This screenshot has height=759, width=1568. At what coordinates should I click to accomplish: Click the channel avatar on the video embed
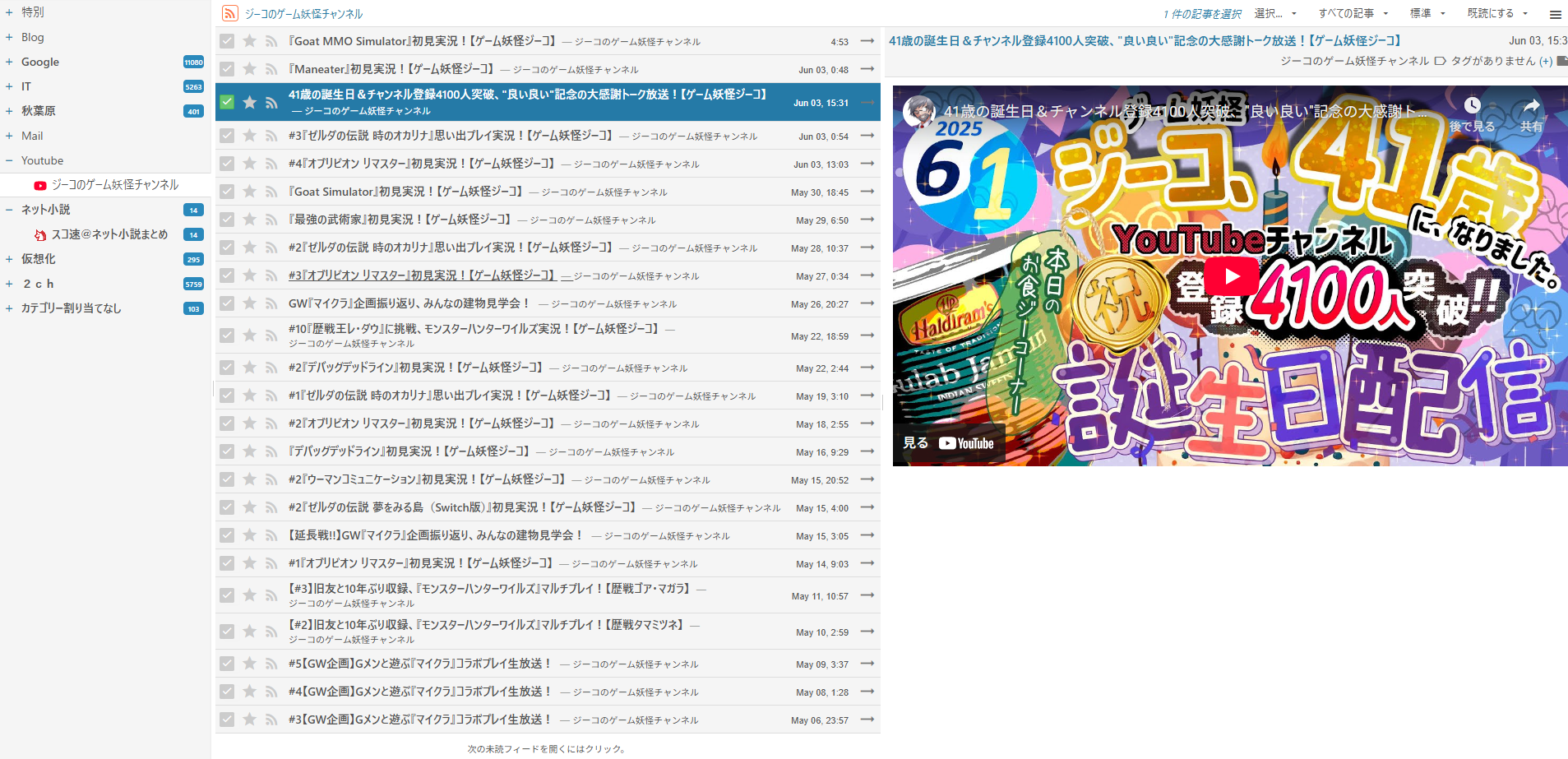[918, 111]
